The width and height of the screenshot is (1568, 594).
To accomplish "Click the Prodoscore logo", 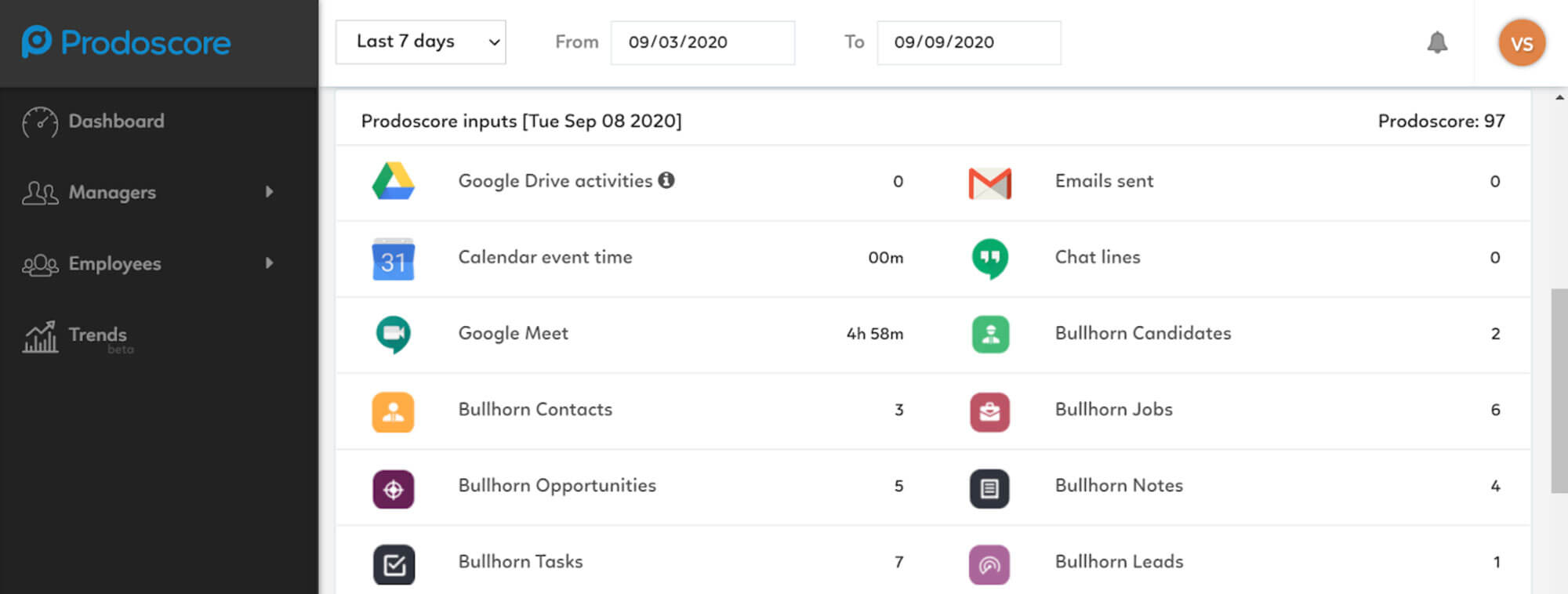I will 126,42.
